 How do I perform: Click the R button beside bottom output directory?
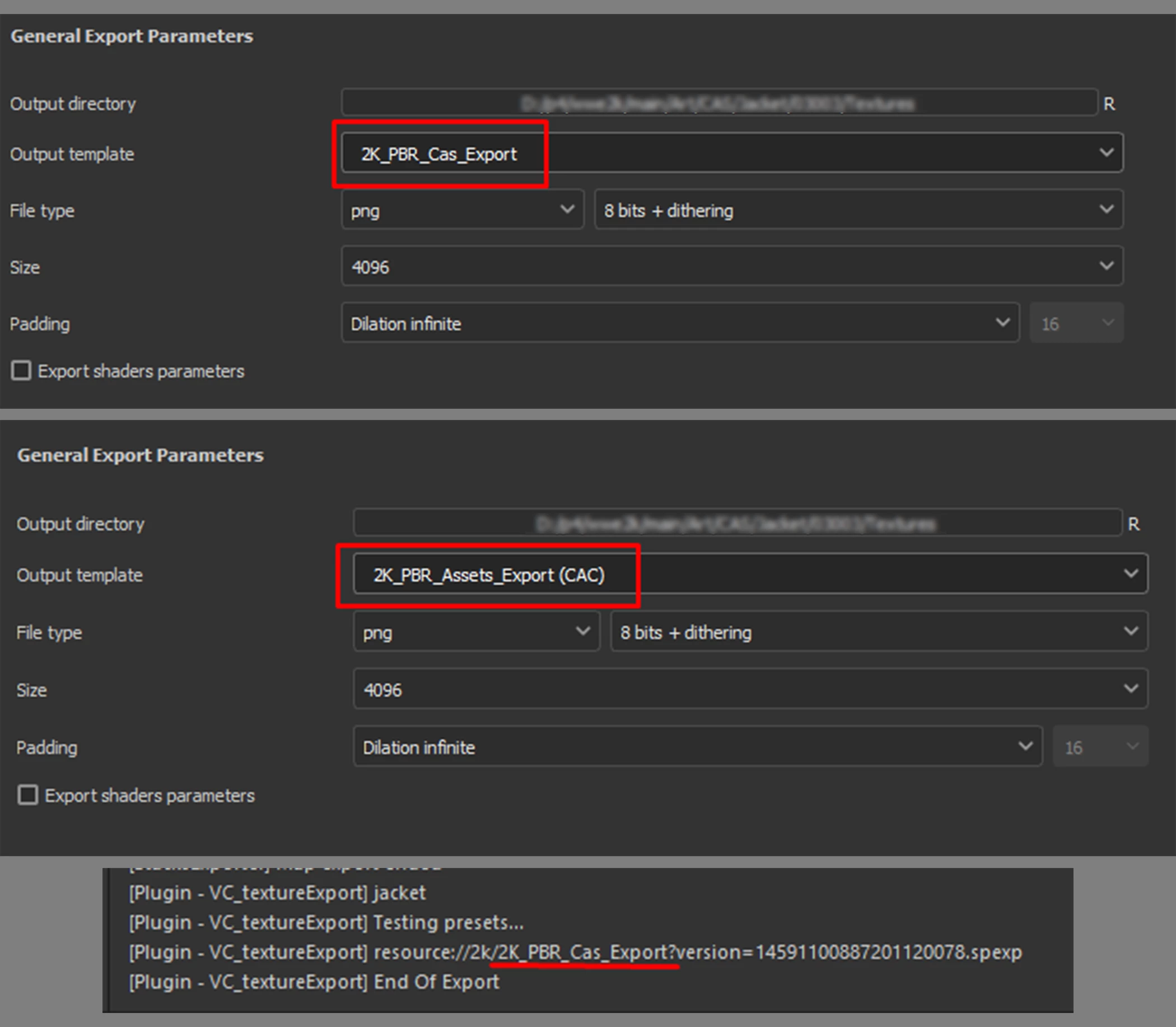[x=1133, y=524]
